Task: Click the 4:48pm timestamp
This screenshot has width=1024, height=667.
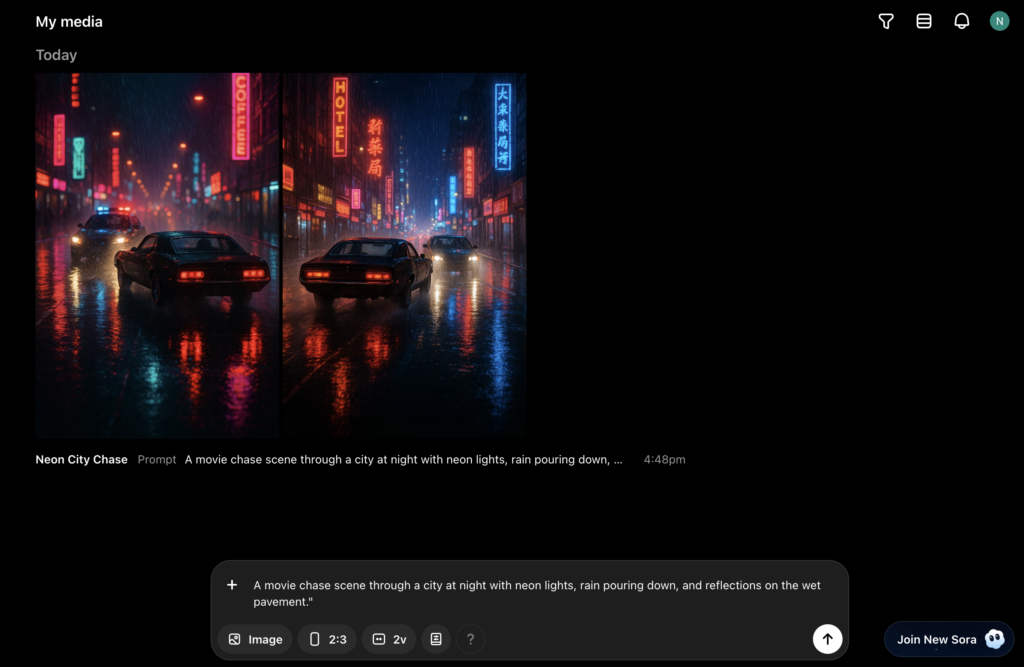Action: click(x=664, y=460)
